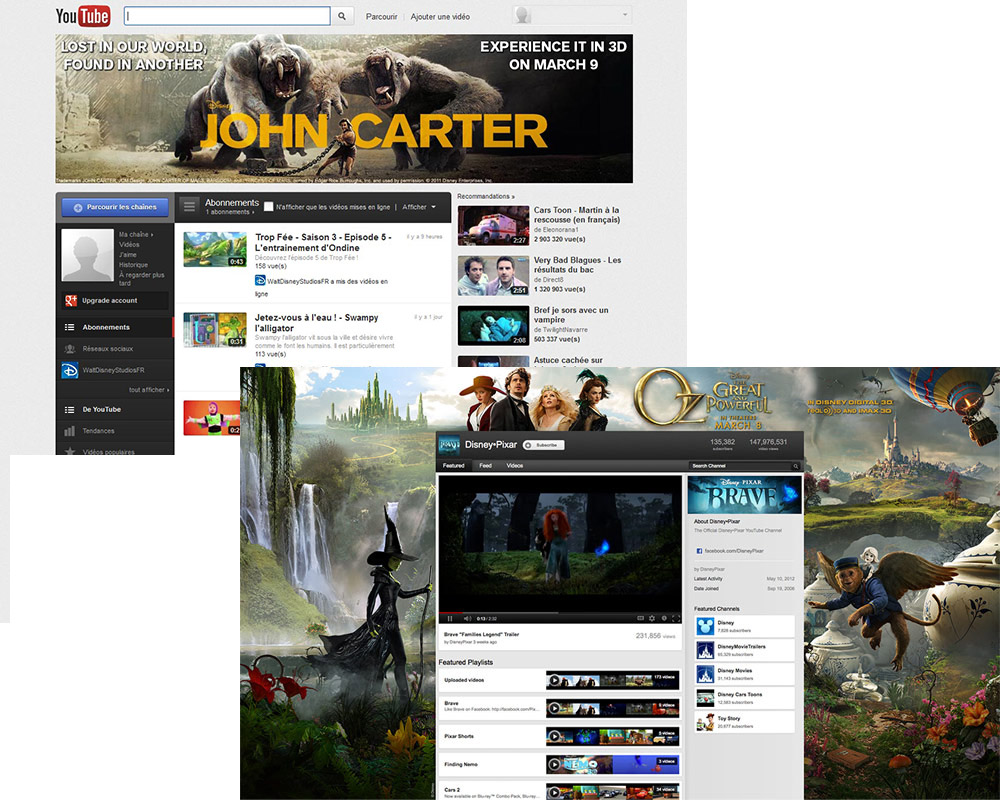Click into the YouTube search field
Image resolution: width=1000 pixels, height=800 pixels.
tap(227, 16)
